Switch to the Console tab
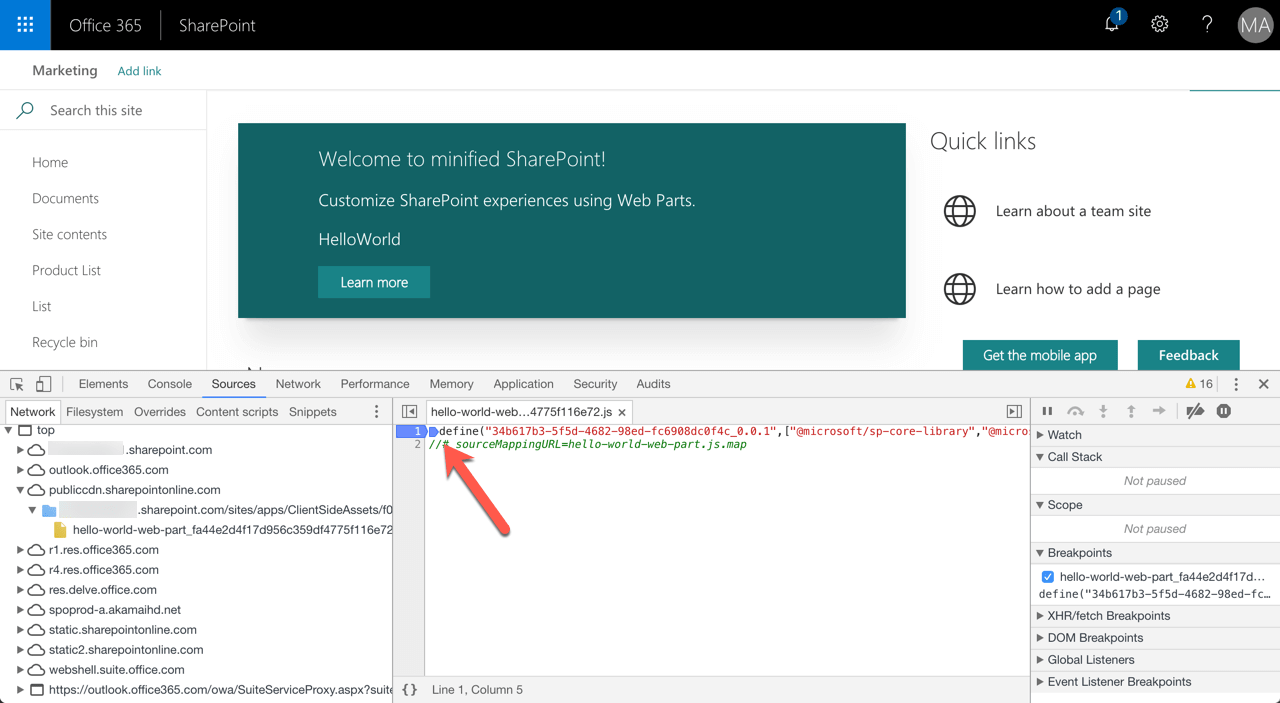 [x=170, y=384]
